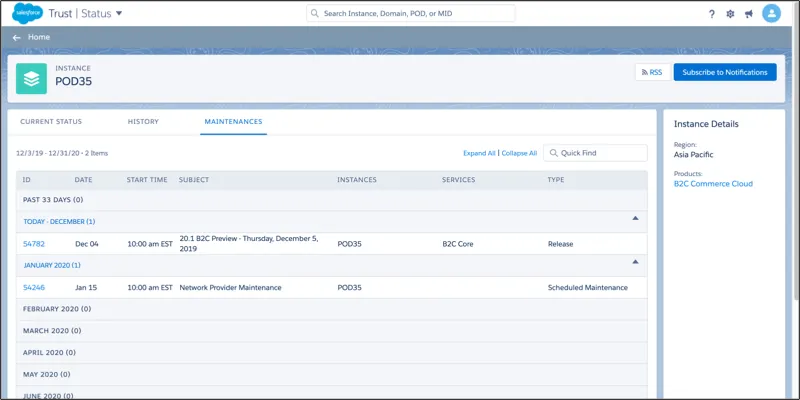Open maintenance ID 54246
Viewport: 800px width, 400px height.
click(34, 287)
